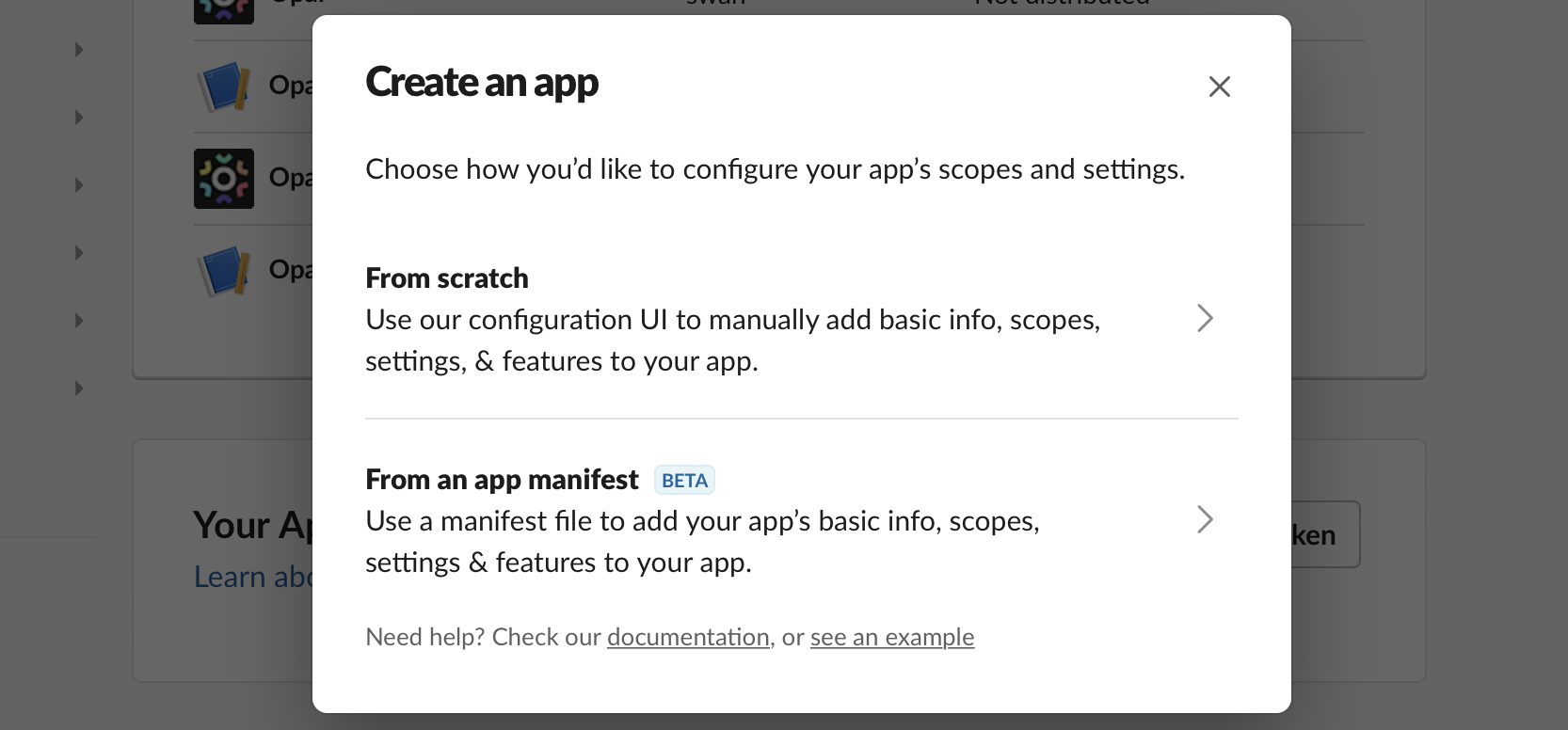Click the partially cut-off app icon at top
Screen dimensions: 1568x730
tap(223, 9)
